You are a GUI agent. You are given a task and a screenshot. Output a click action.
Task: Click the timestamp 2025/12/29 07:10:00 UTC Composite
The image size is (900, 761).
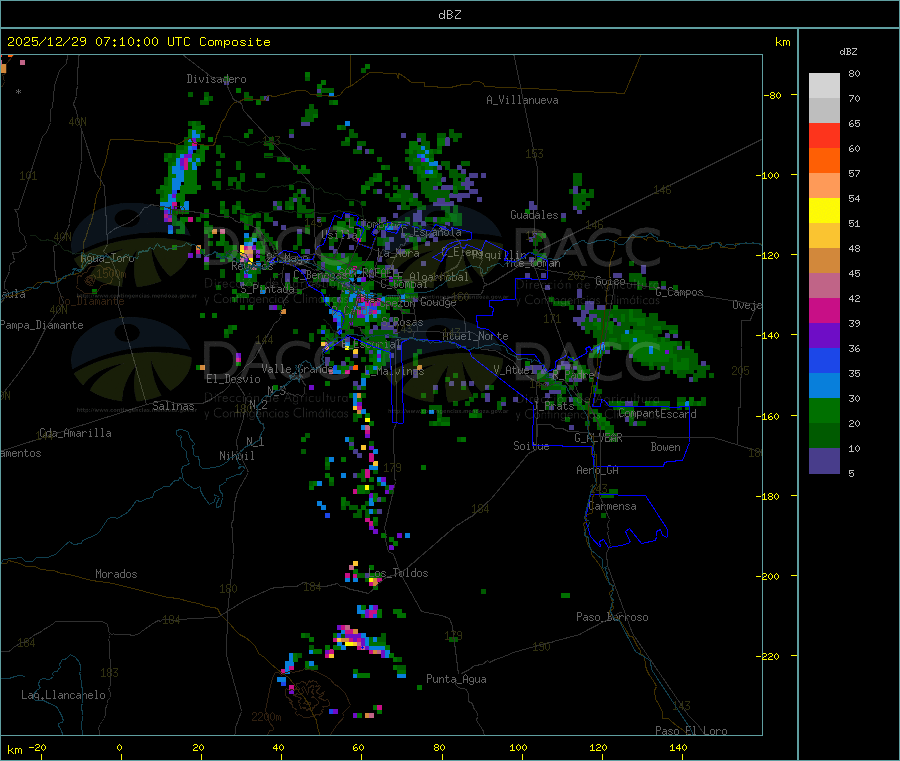138,42
